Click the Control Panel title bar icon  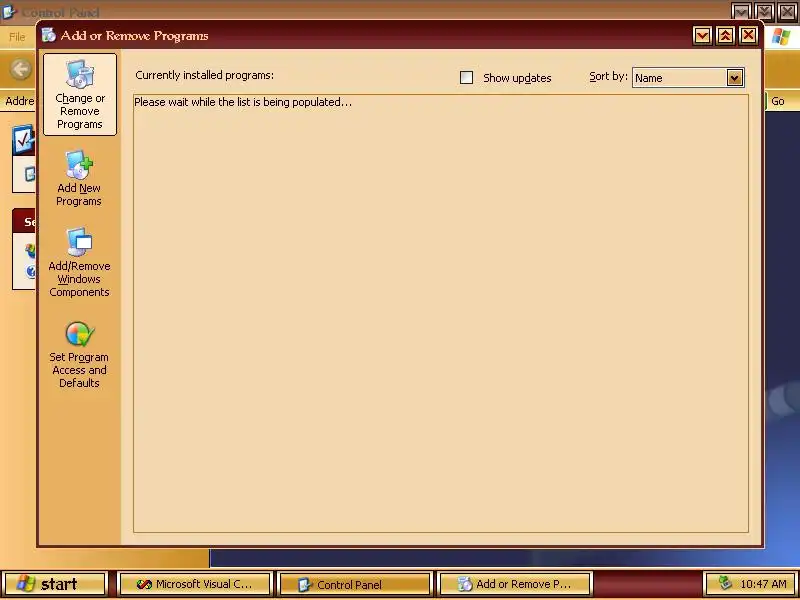[x=10, y=11]
